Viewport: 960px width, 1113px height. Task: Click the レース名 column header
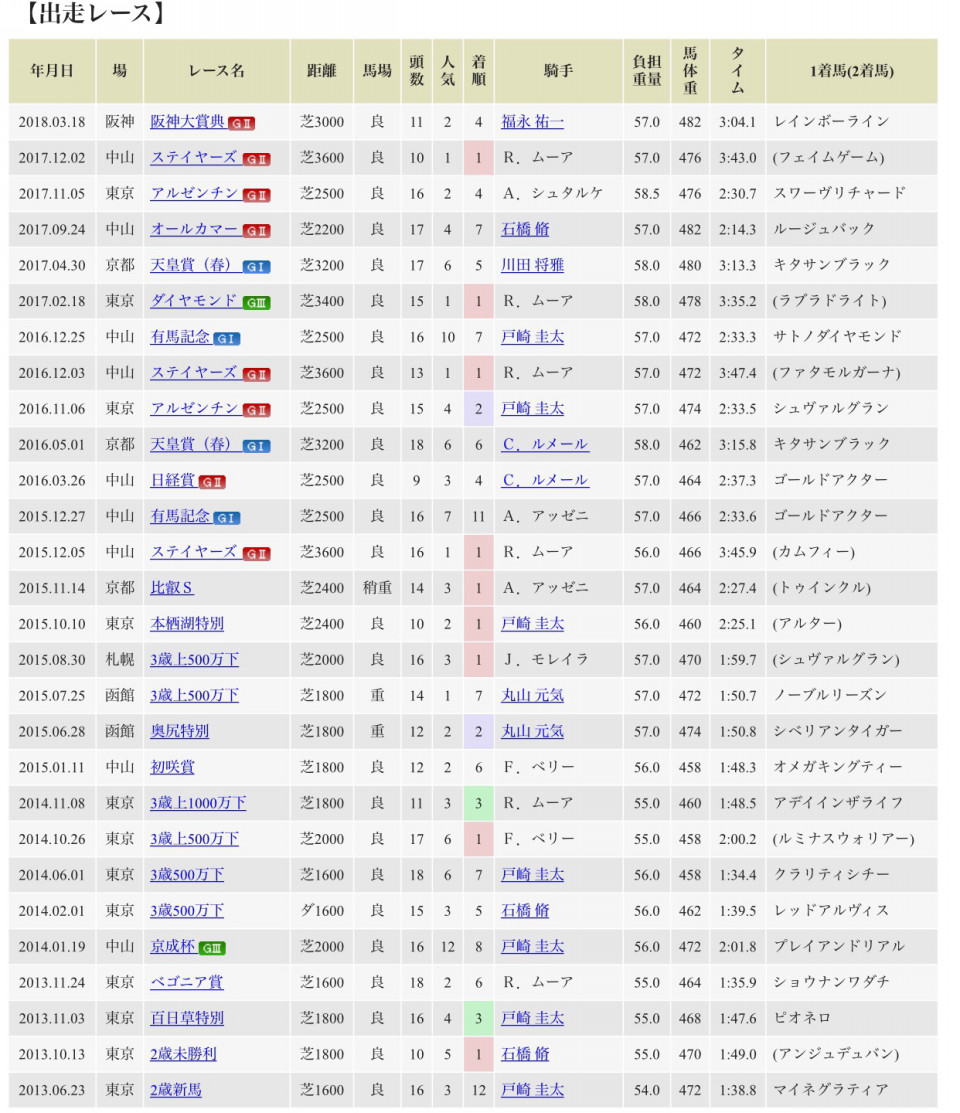click(217, 71)
